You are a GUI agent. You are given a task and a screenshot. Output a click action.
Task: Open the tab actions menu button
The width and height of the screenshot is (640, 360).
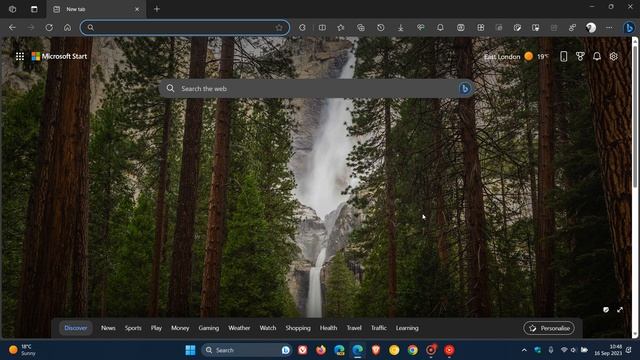click(34, 9)
